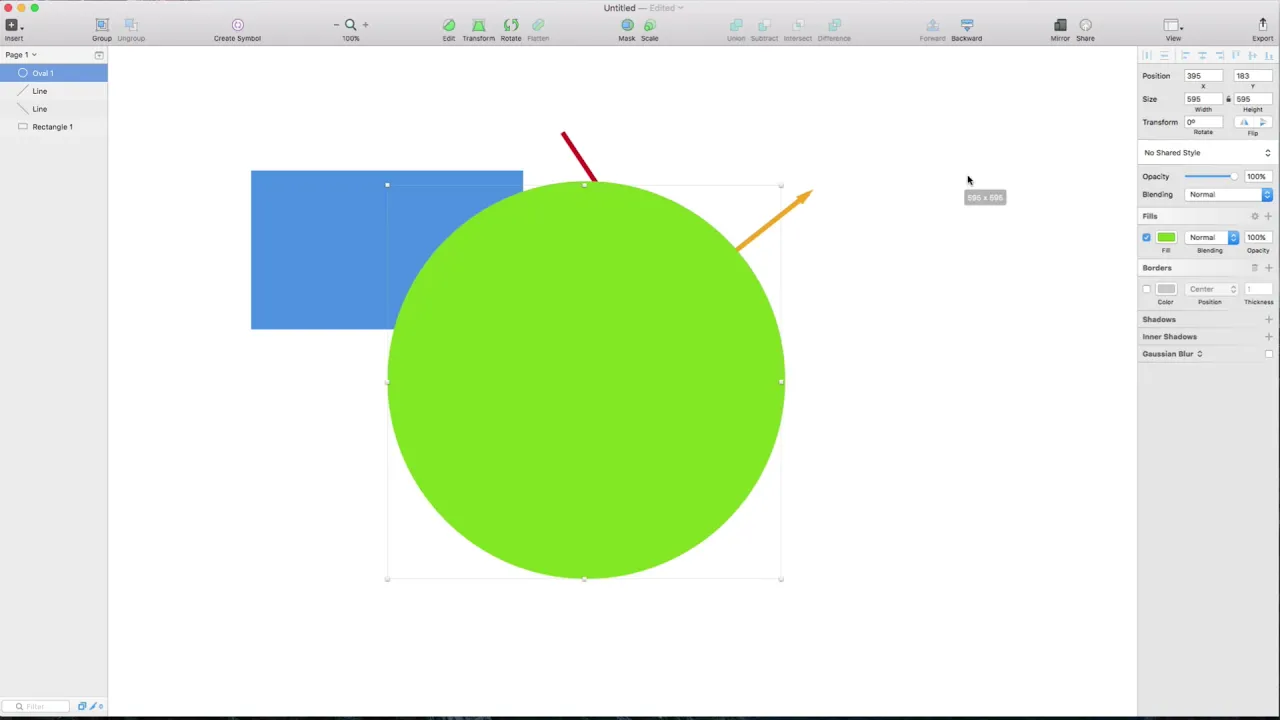Align horizontal centers in inspector
The width and height of the screenshot is (1280, 720).
point(1202,56)
